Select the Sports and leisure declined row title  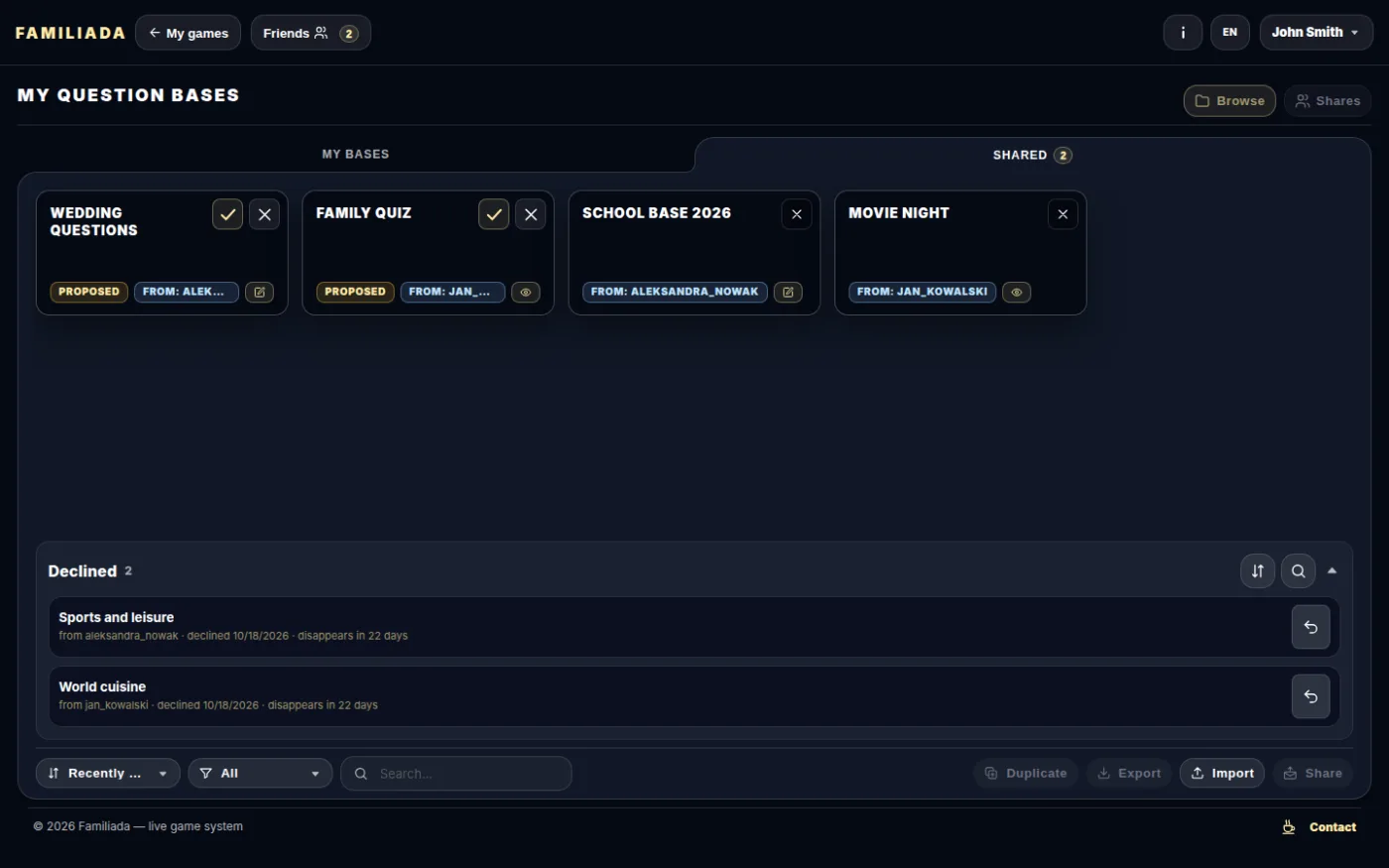(x=116, y=617)
